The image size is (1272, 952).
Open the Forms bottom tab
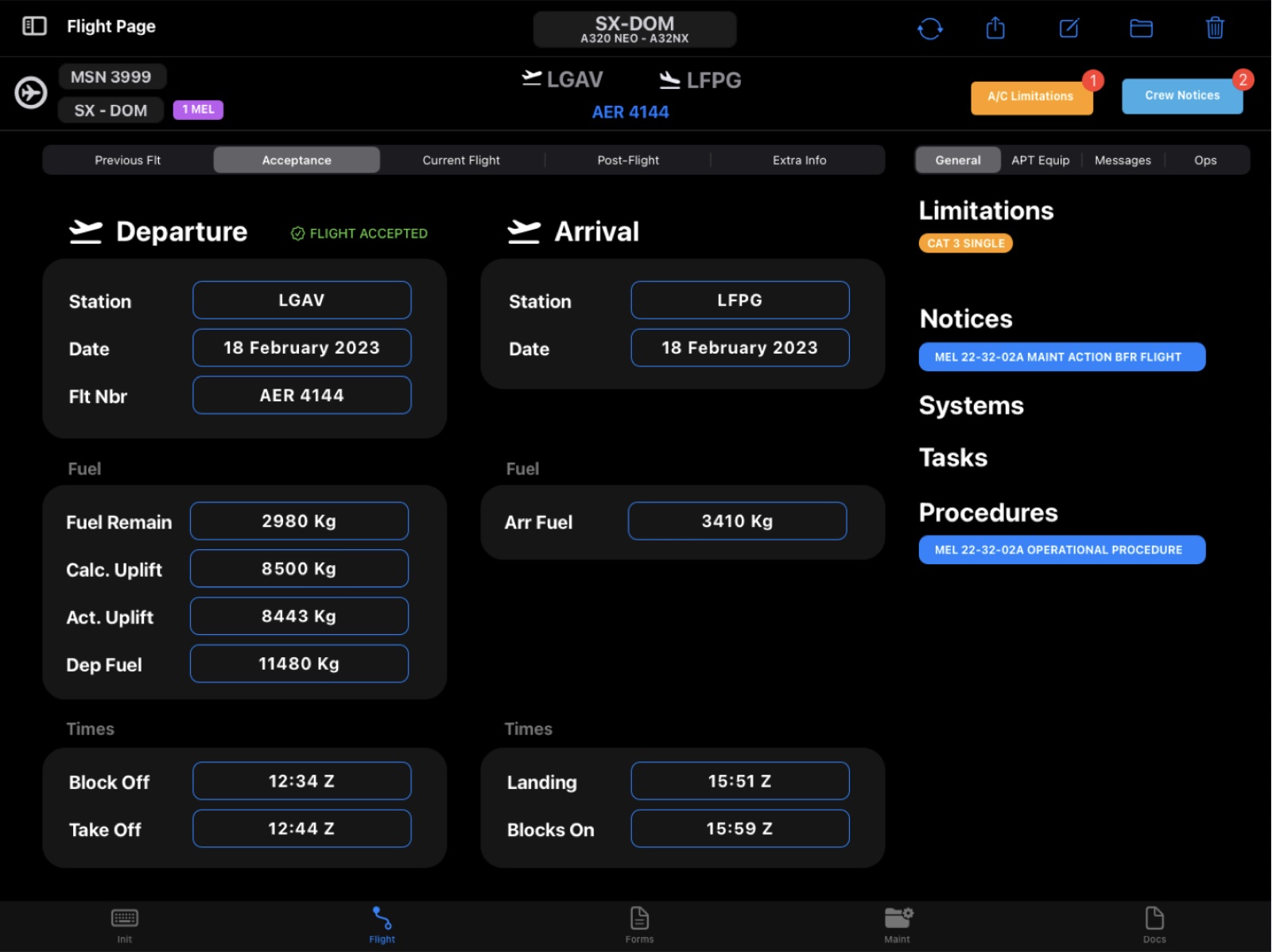[x=639, y=926]
